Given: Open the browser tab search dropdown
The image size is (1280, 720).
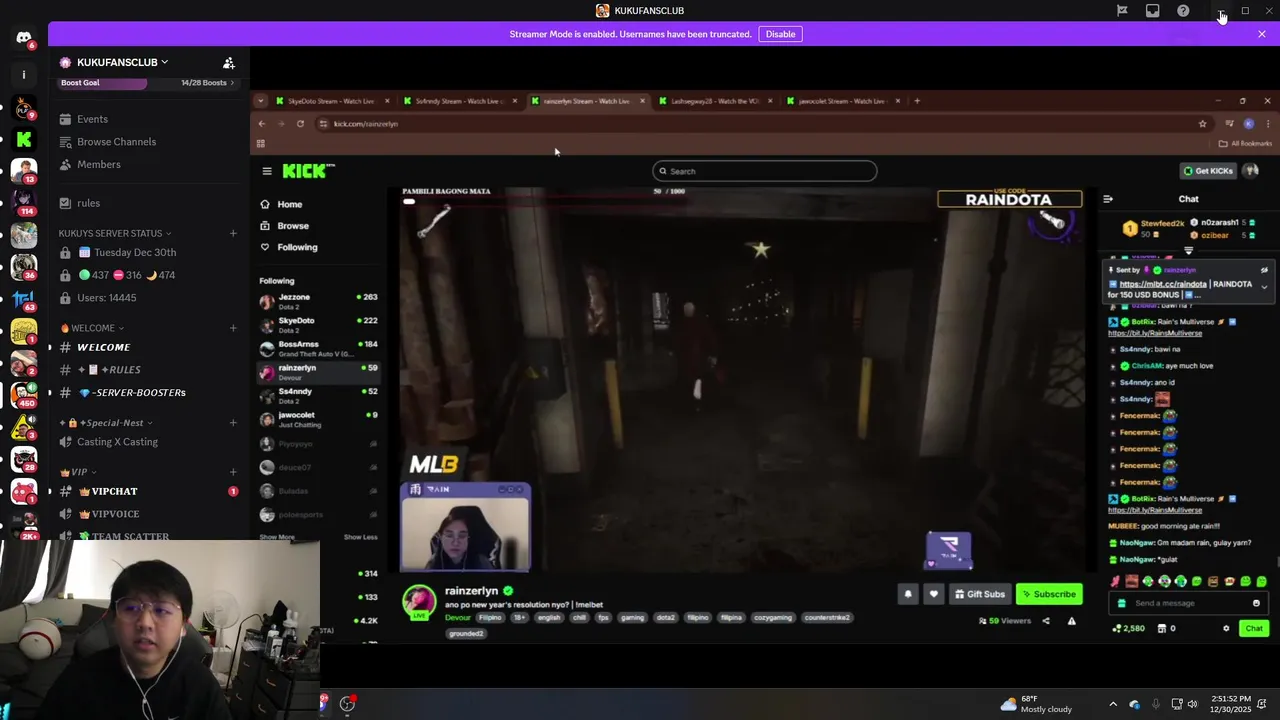Looking at the screenshot, I should click(261, 101).
